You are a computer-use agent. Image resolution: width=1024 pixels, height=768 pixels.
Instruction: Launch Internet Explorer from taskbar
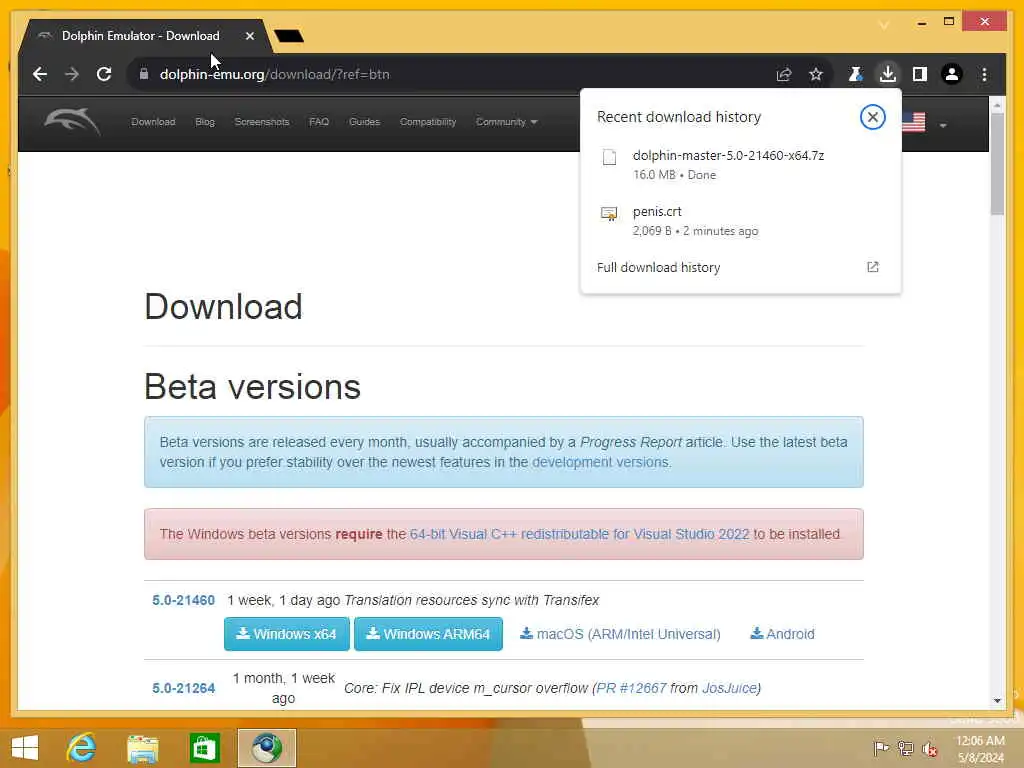click(x=82, y=748)
